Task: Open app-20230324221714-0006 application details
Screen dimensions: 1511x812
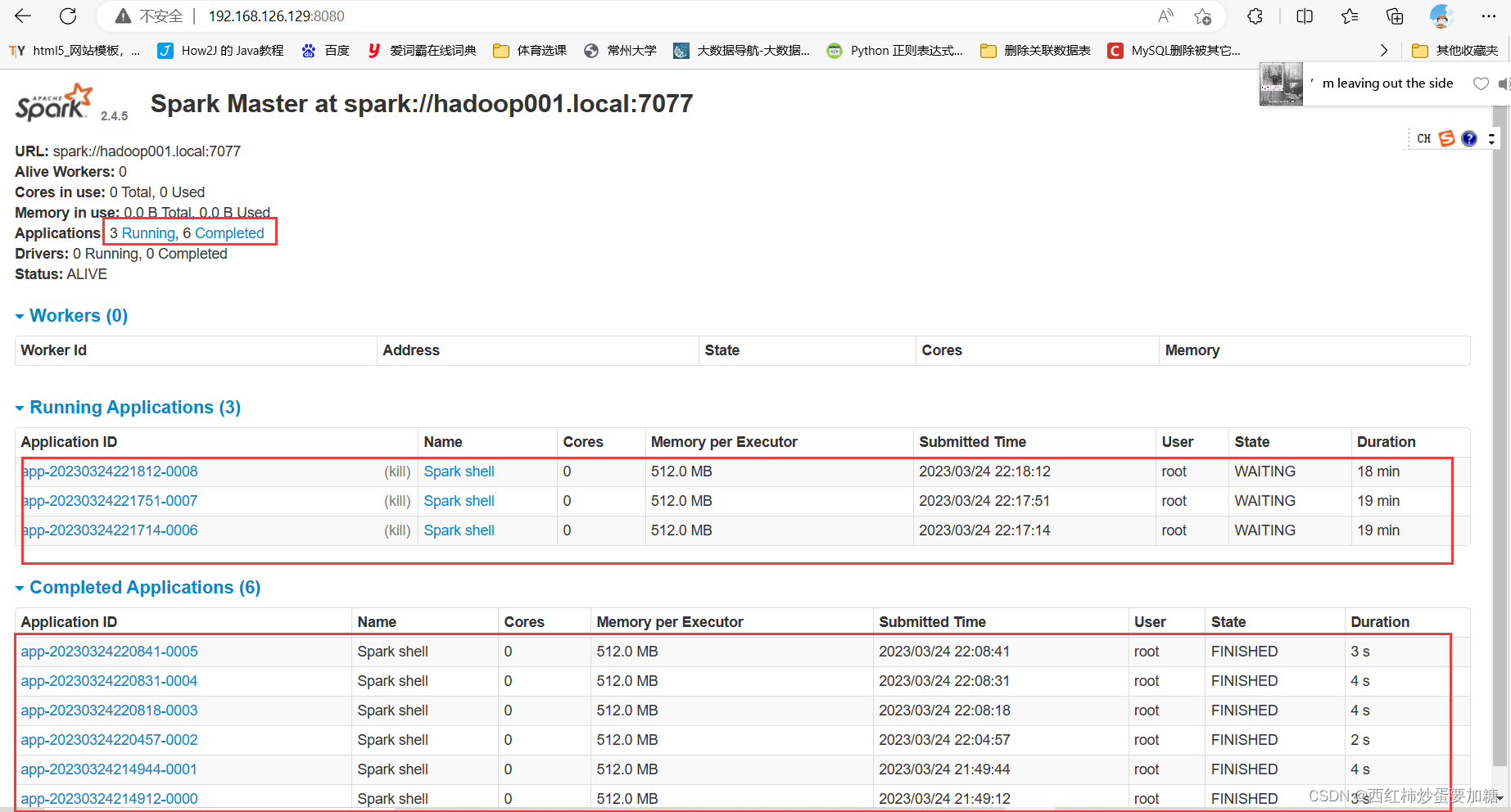Action: click(110, 530)
